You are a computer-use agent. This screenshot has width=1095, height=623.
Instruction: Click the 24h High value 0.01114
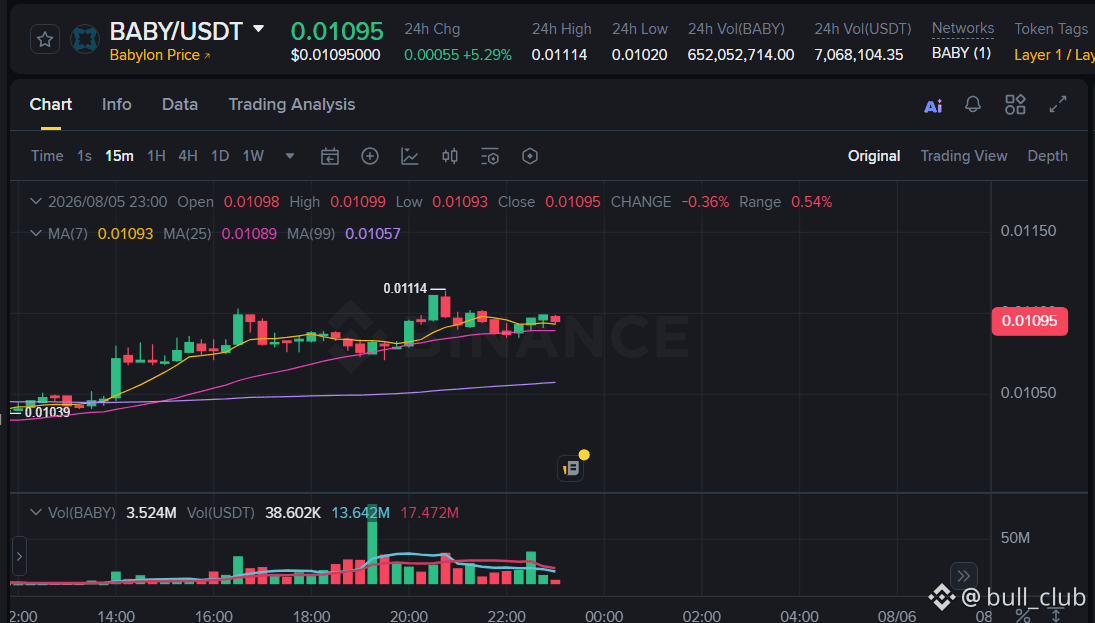pyautogui.click(x=559, y=54)
